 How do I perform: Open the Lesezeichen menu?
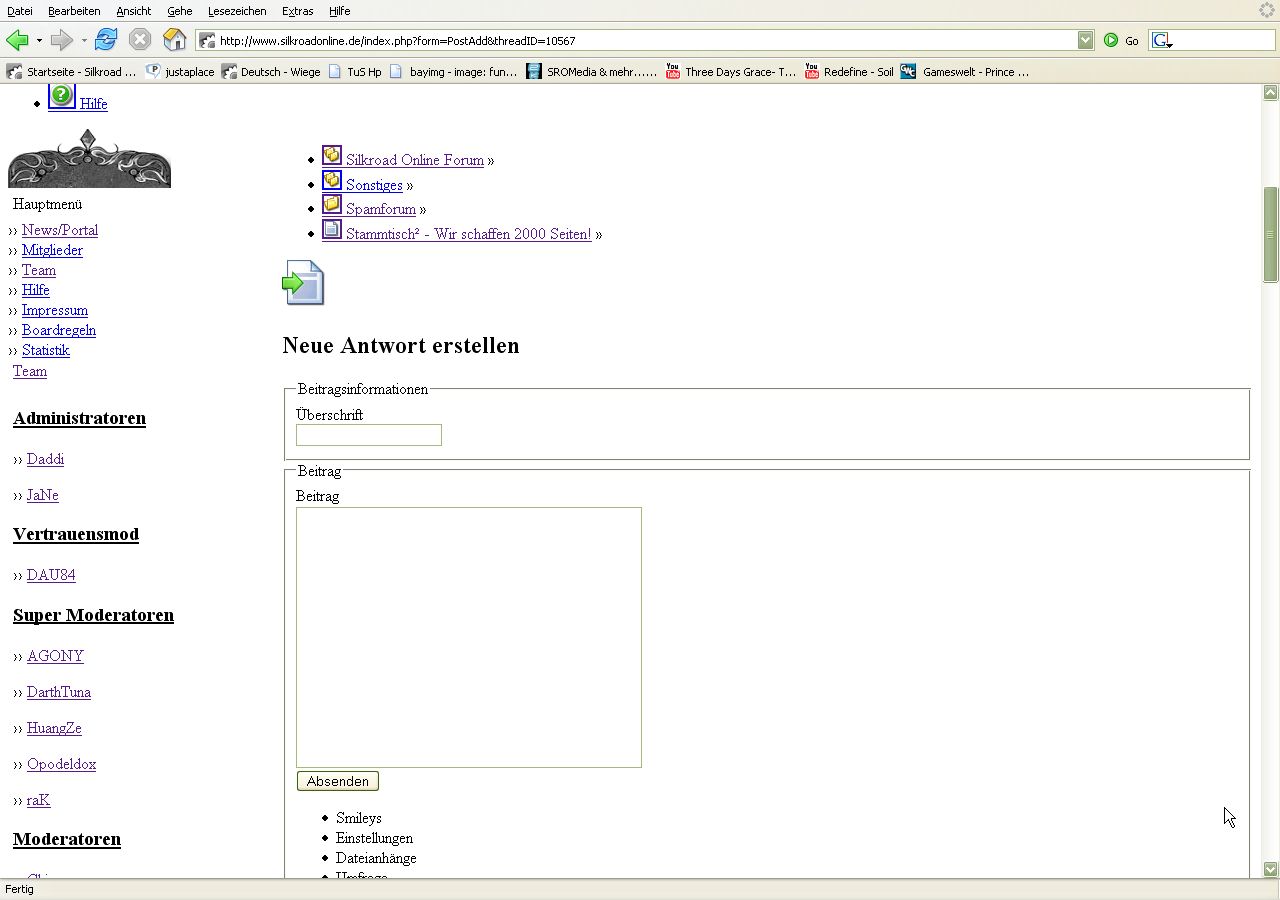[237, 11]
